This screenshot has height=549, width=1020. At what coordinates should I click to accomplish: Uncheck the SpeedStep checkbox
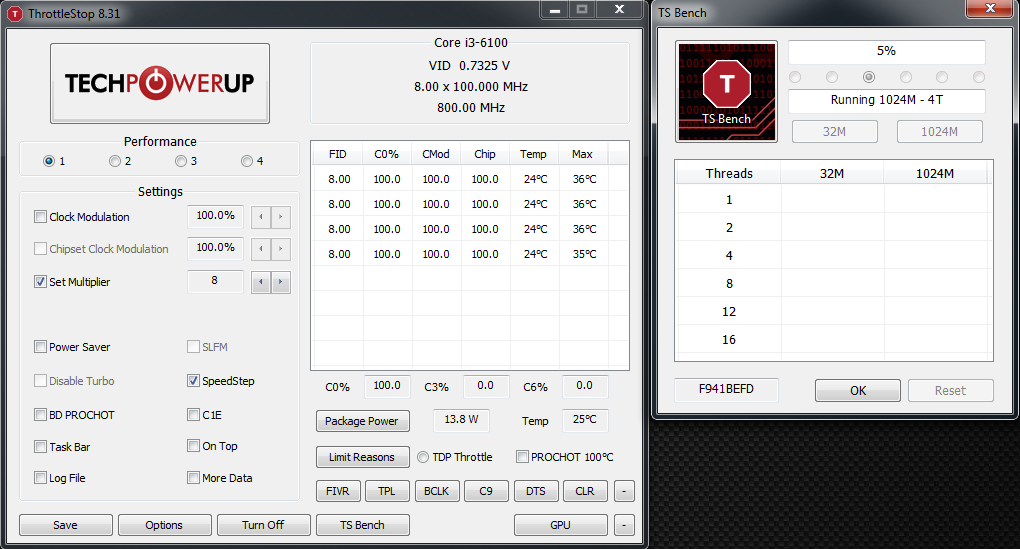[193, 381]
